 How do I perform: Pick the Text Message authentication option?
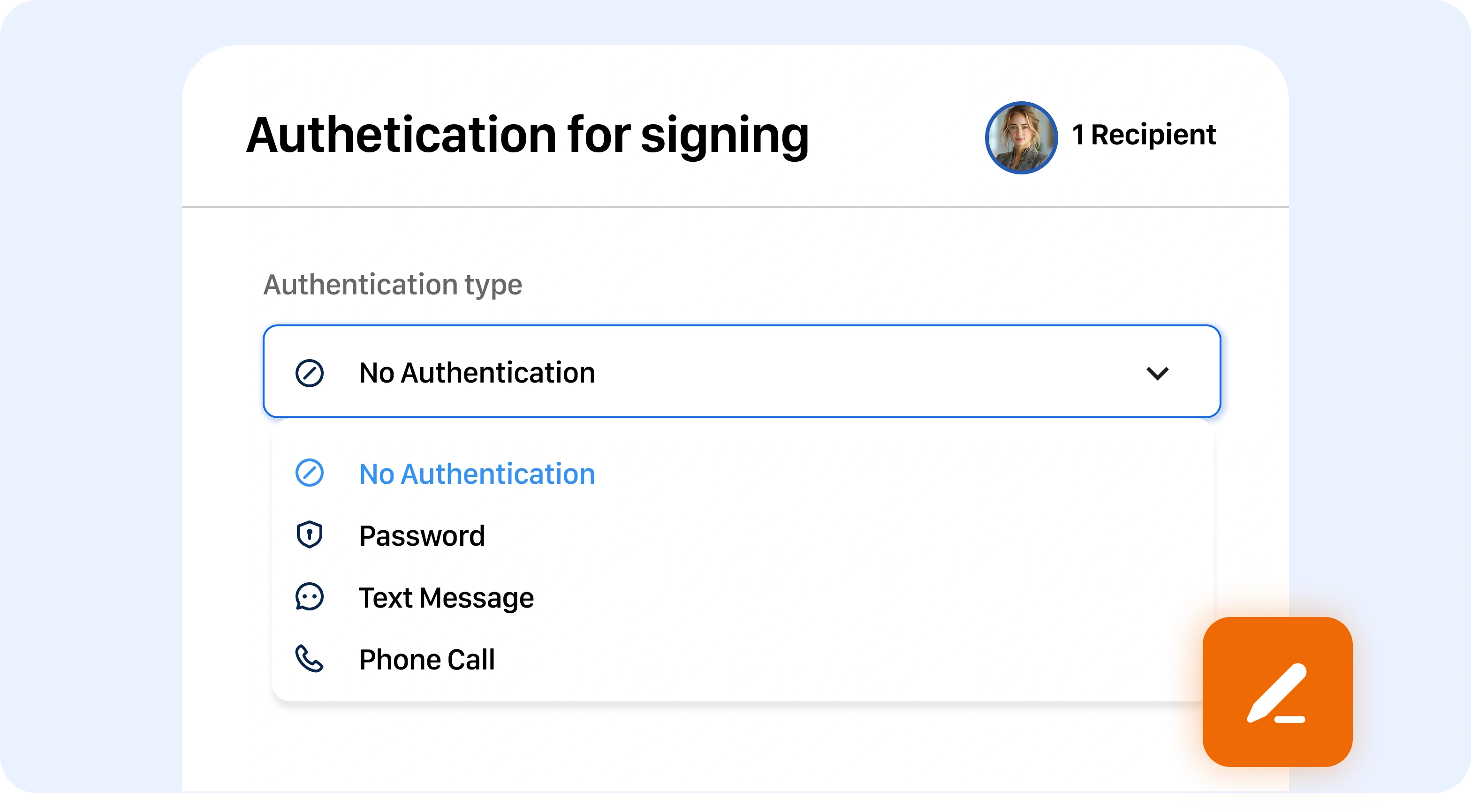446,597
